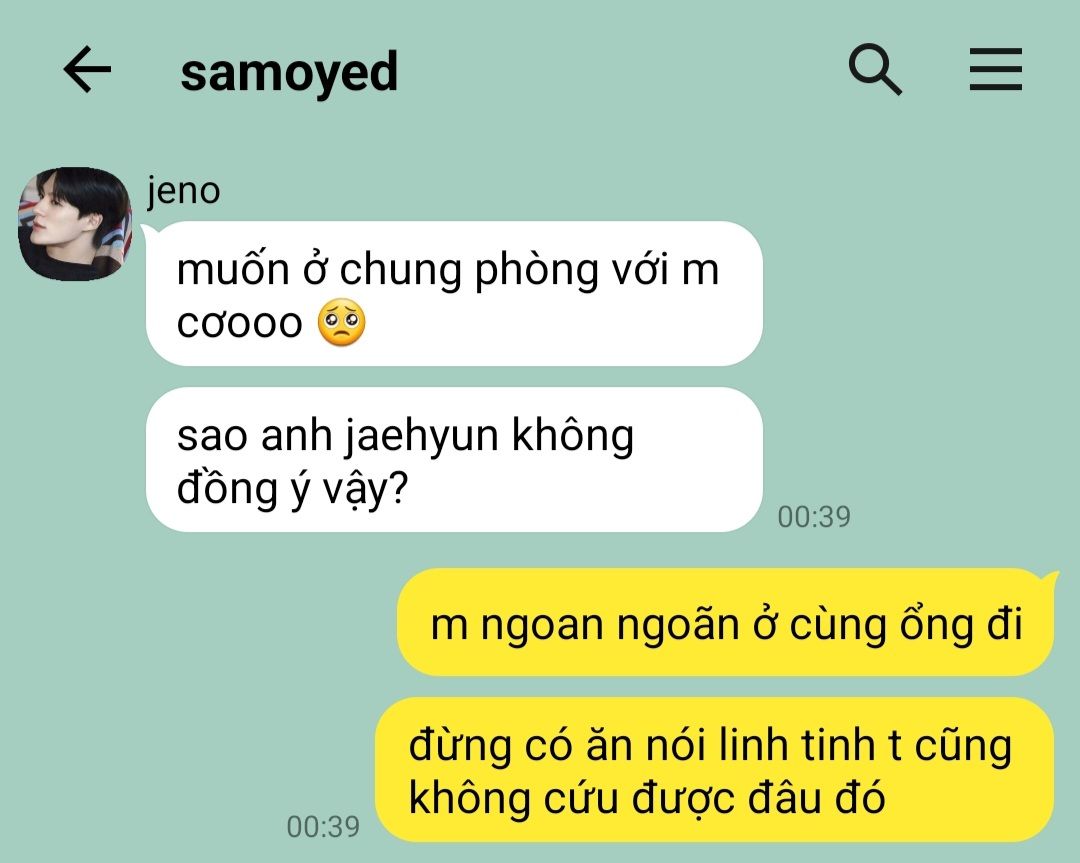Open the hamburger menu icon
This screenshot has height=863, width=1080.
tap(995, 69)
